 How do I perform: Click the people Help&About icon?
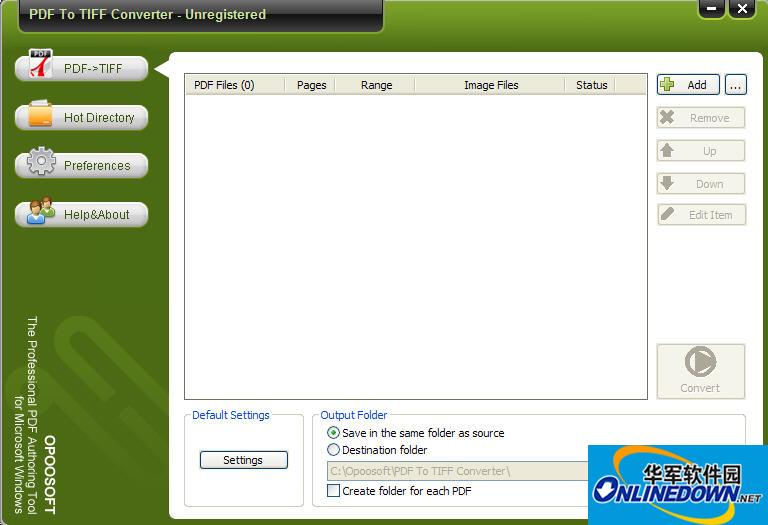pyautogui.click(x=41, y=210)
